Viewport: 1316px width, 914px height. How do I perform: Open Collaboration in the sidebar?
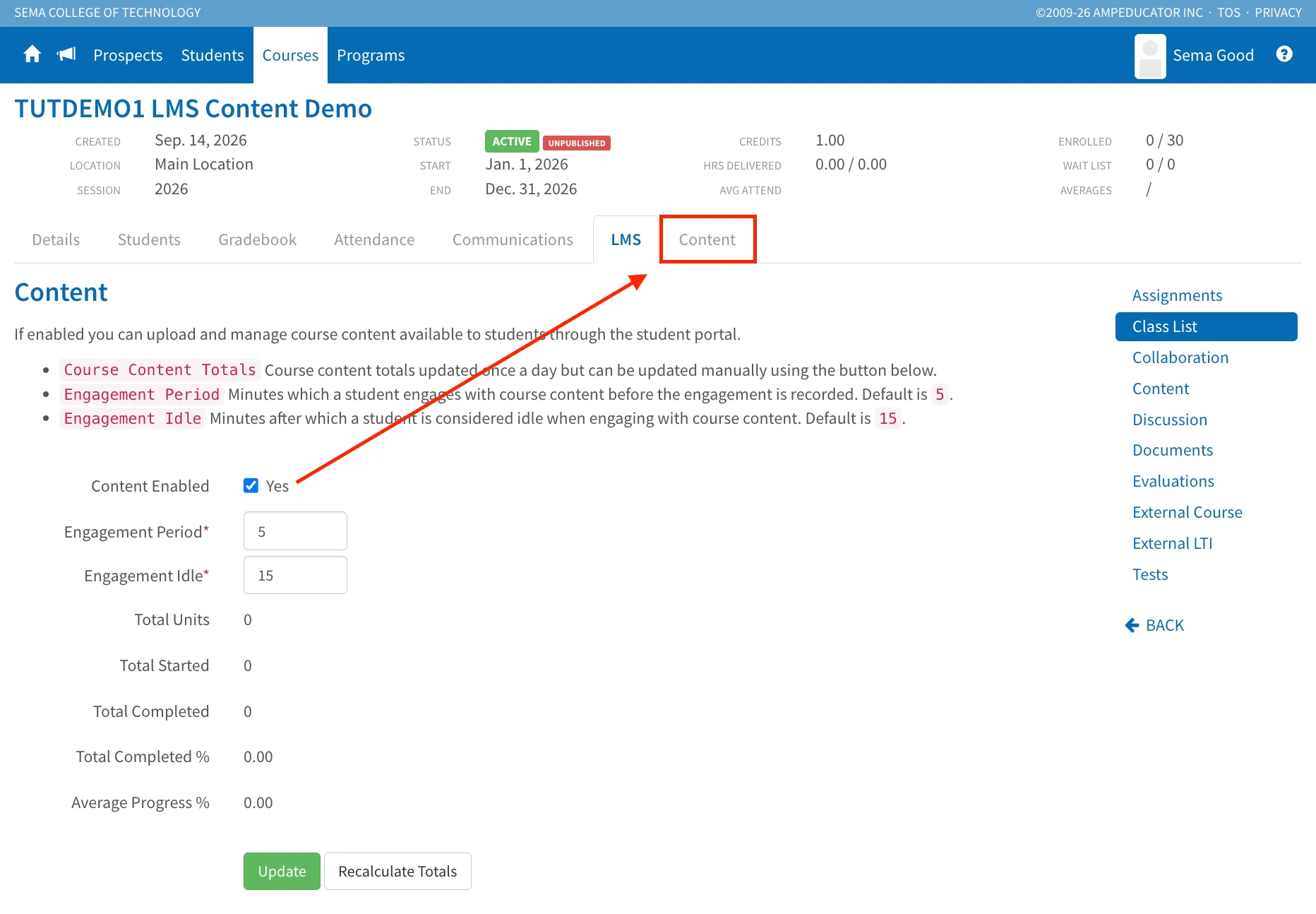pyautogui.click(x=1180, y=357)
